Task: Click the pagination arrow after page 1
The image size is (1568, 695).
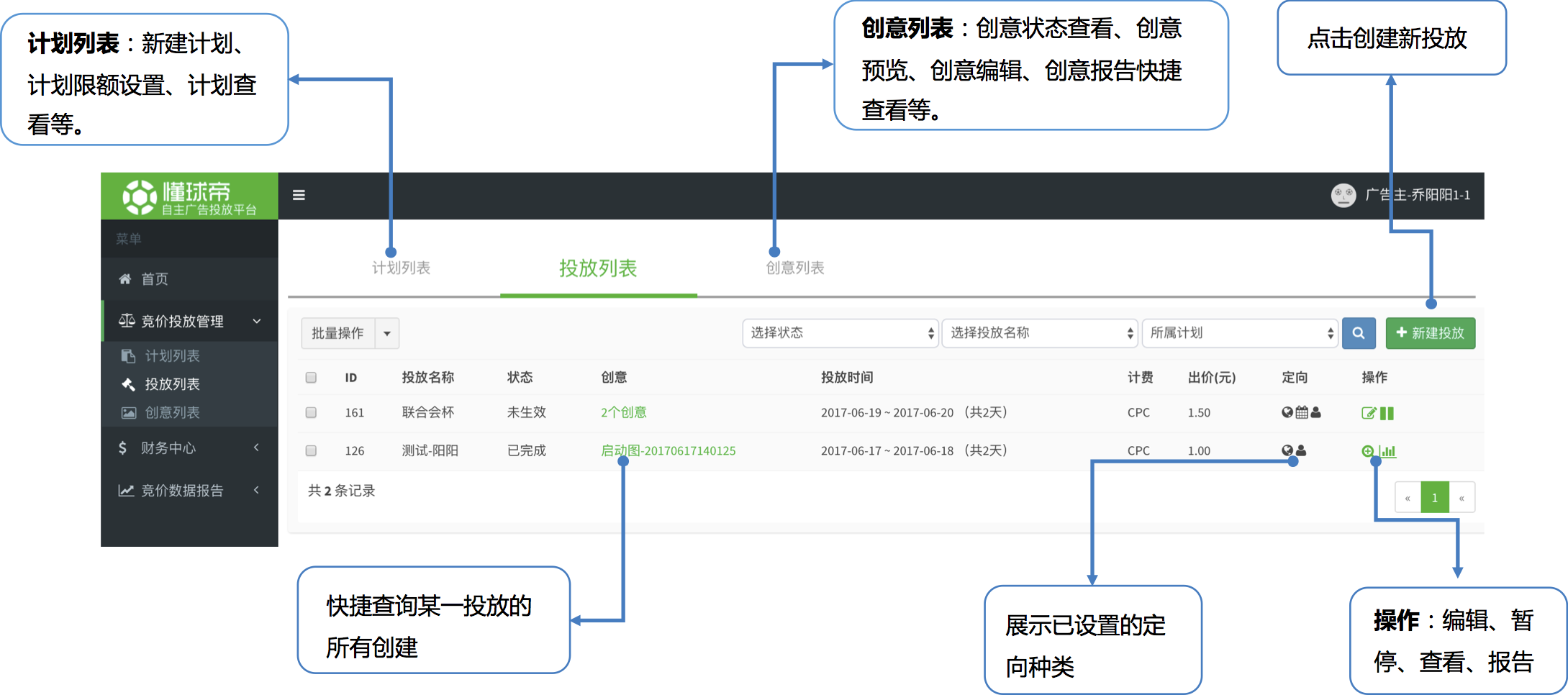Action: 1461,497
